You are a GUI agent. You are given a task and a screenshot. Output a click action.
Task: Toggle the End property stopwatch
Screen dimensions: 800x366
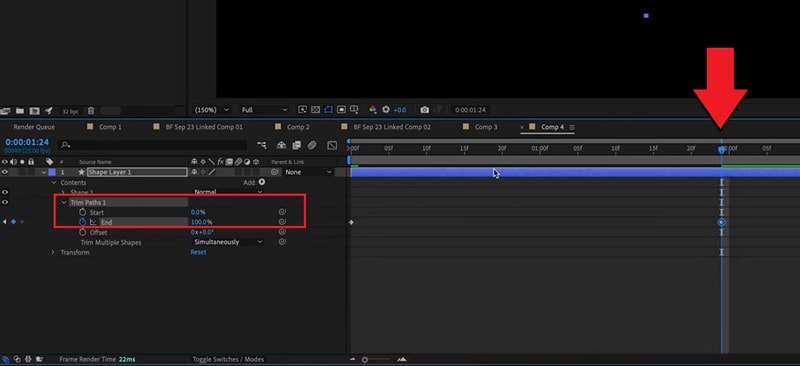(83, 222)
